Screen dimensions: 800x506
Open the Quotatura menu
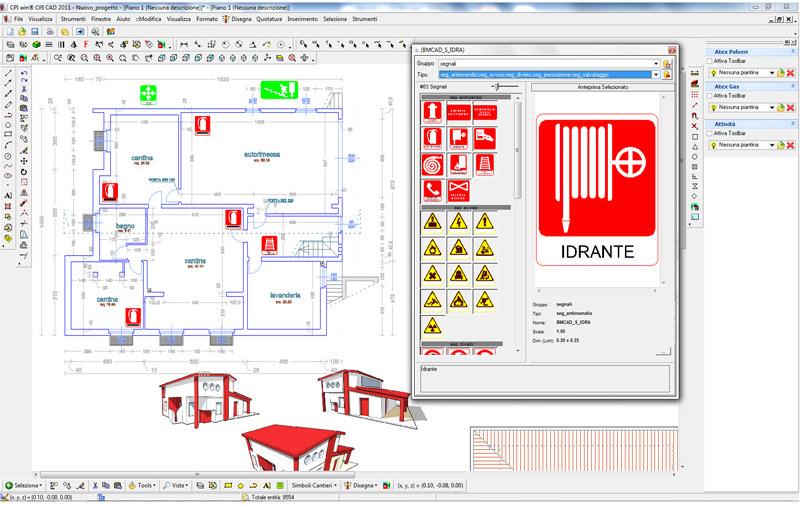269,19
